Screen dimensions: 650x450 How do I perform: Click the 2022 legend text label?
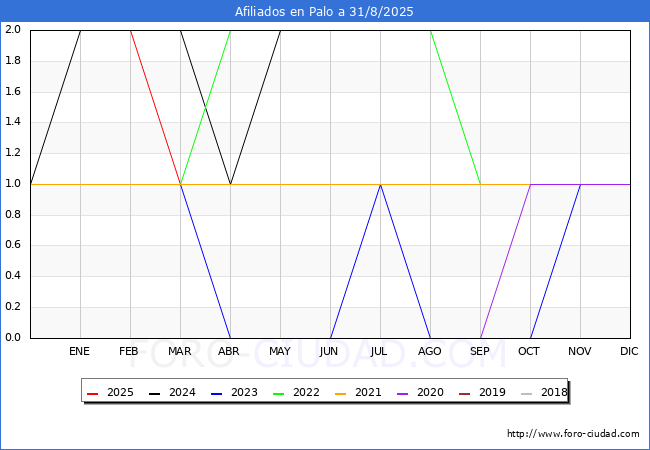(306, 392)
